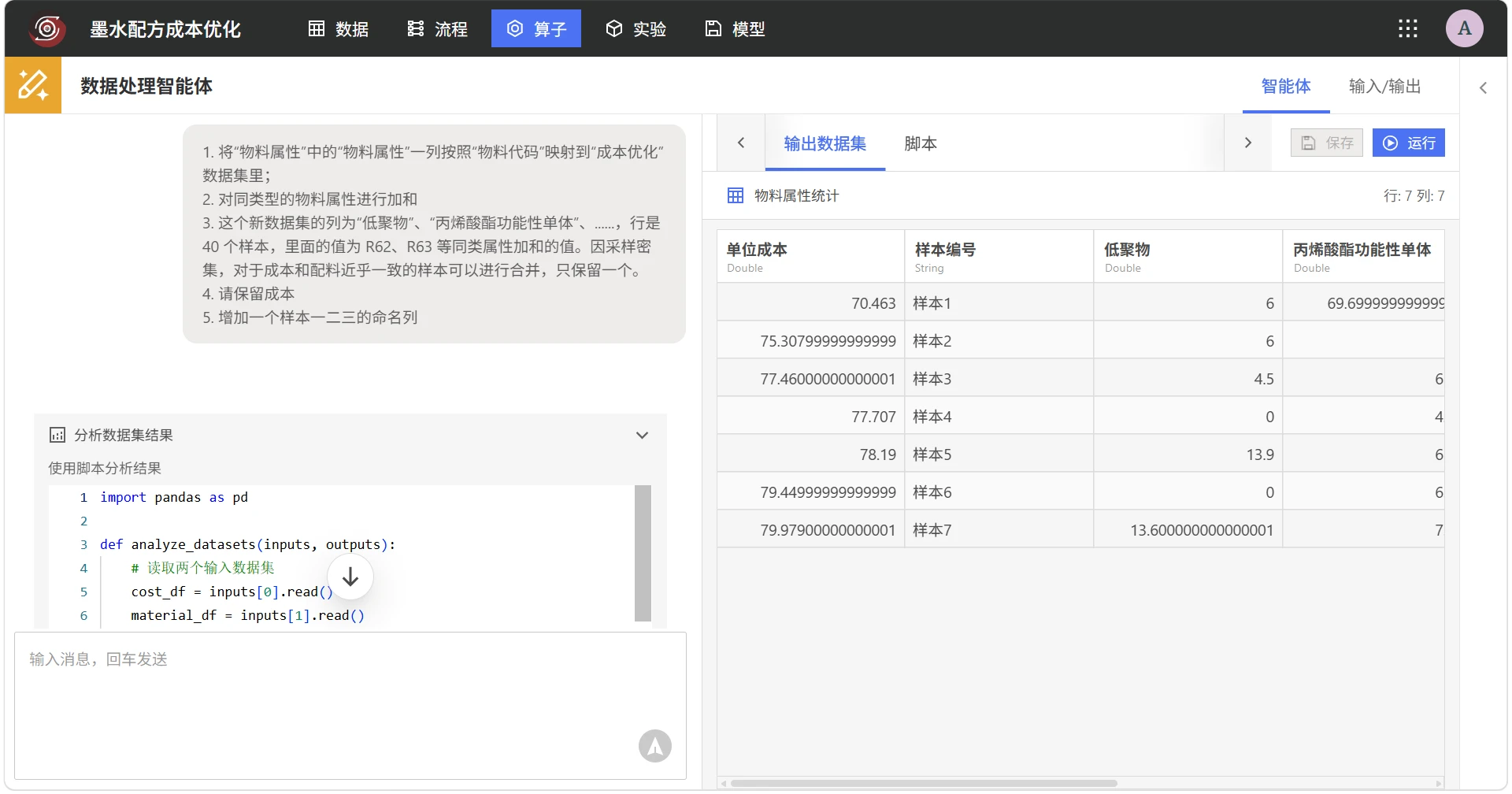Click the chart icon beside 分析数据集结果
Viewport: 1512px width, 794px height.
click(x=57, y=435)
